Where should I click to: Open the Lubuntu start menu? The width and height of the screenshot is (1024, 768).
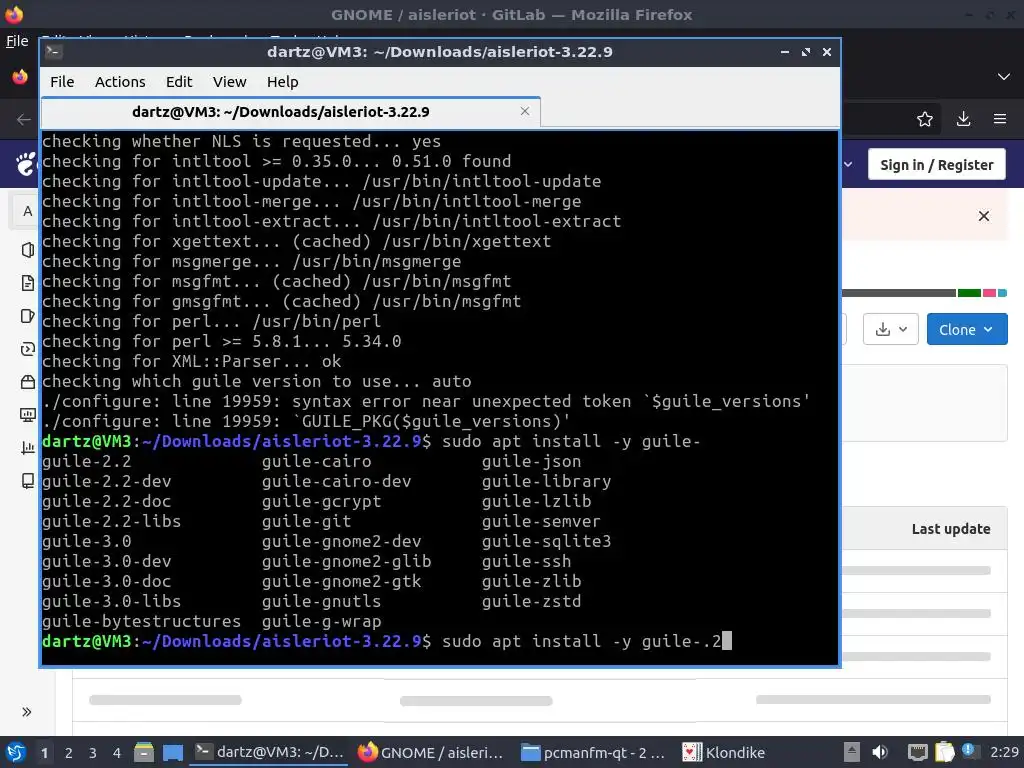(x=16, y=752)
